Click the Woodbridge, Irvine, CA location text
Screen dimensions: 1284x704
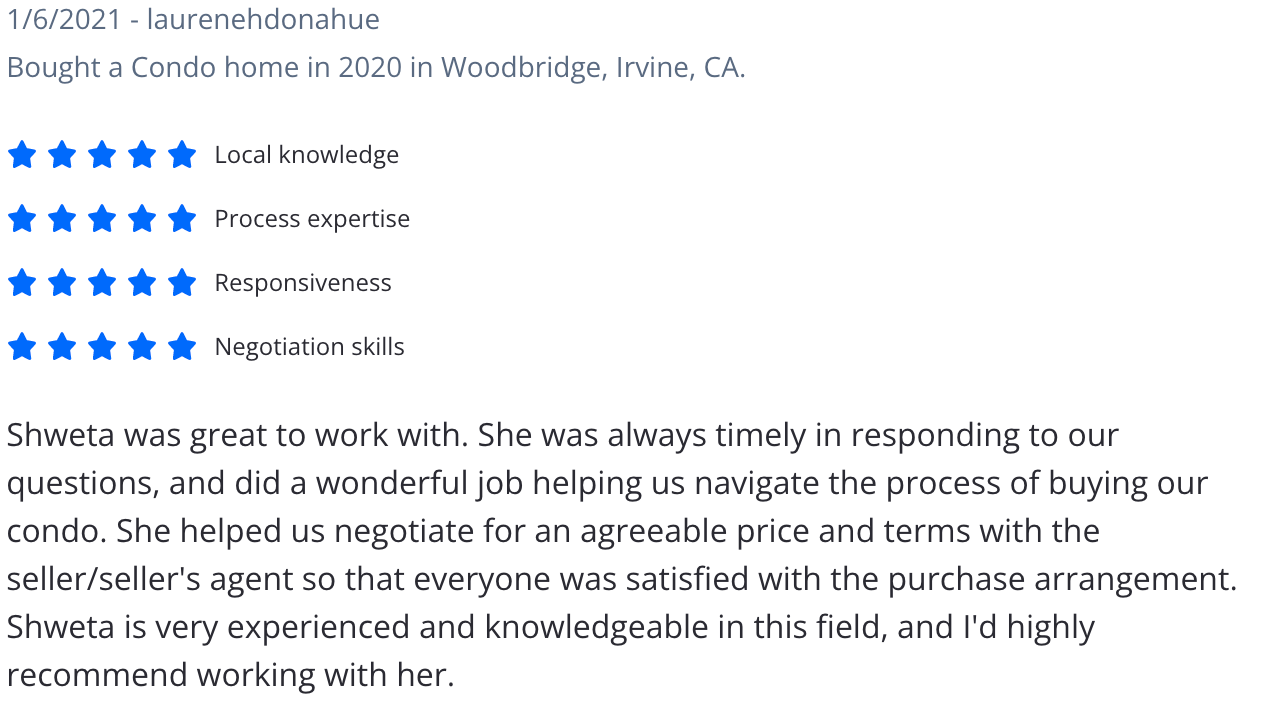[593, 67]
